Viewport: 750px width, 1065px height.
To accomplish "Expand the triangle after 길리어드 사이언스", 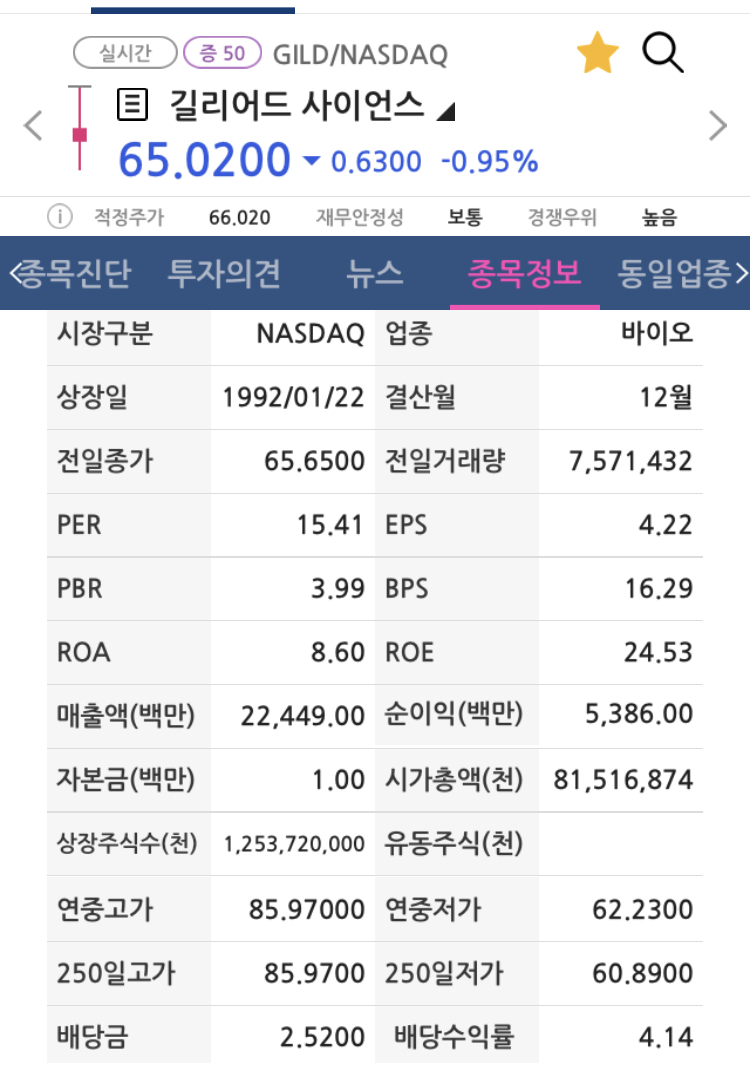I will [446, 111].
